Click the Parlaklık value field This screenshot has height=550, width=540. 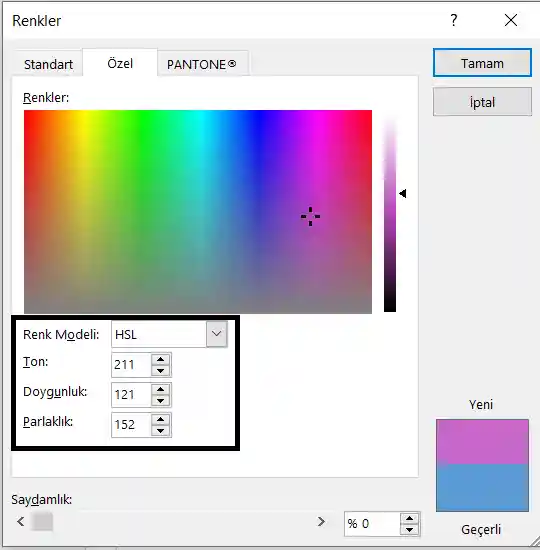(x=131, y=425)
